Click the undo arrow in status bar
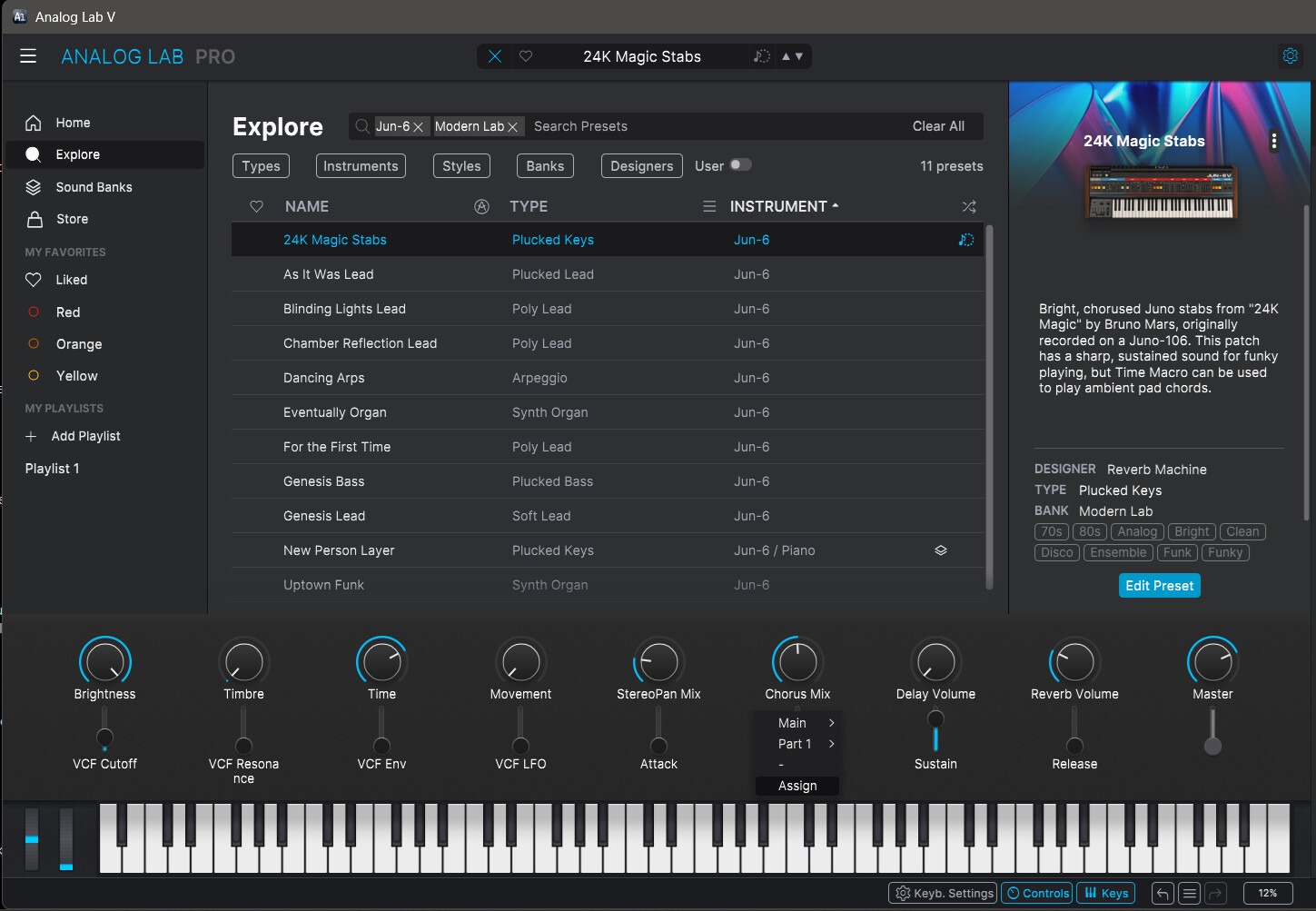Image resolution: width=1316 pixels, height=911 pixels. (1162, 893)
